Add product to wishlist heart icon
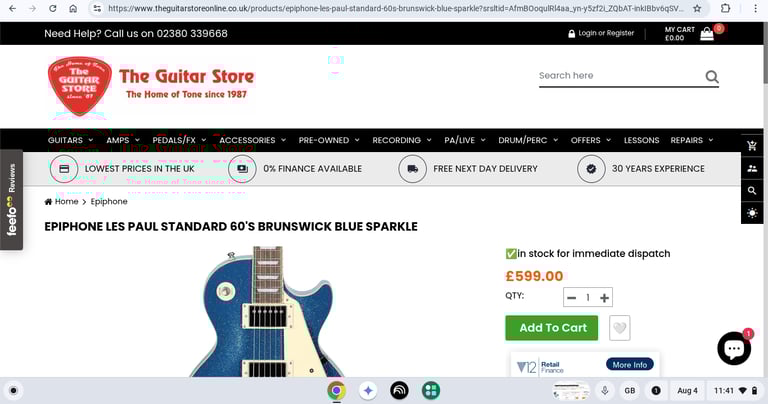This screenshot has width=768, height=404. (620, 328)
